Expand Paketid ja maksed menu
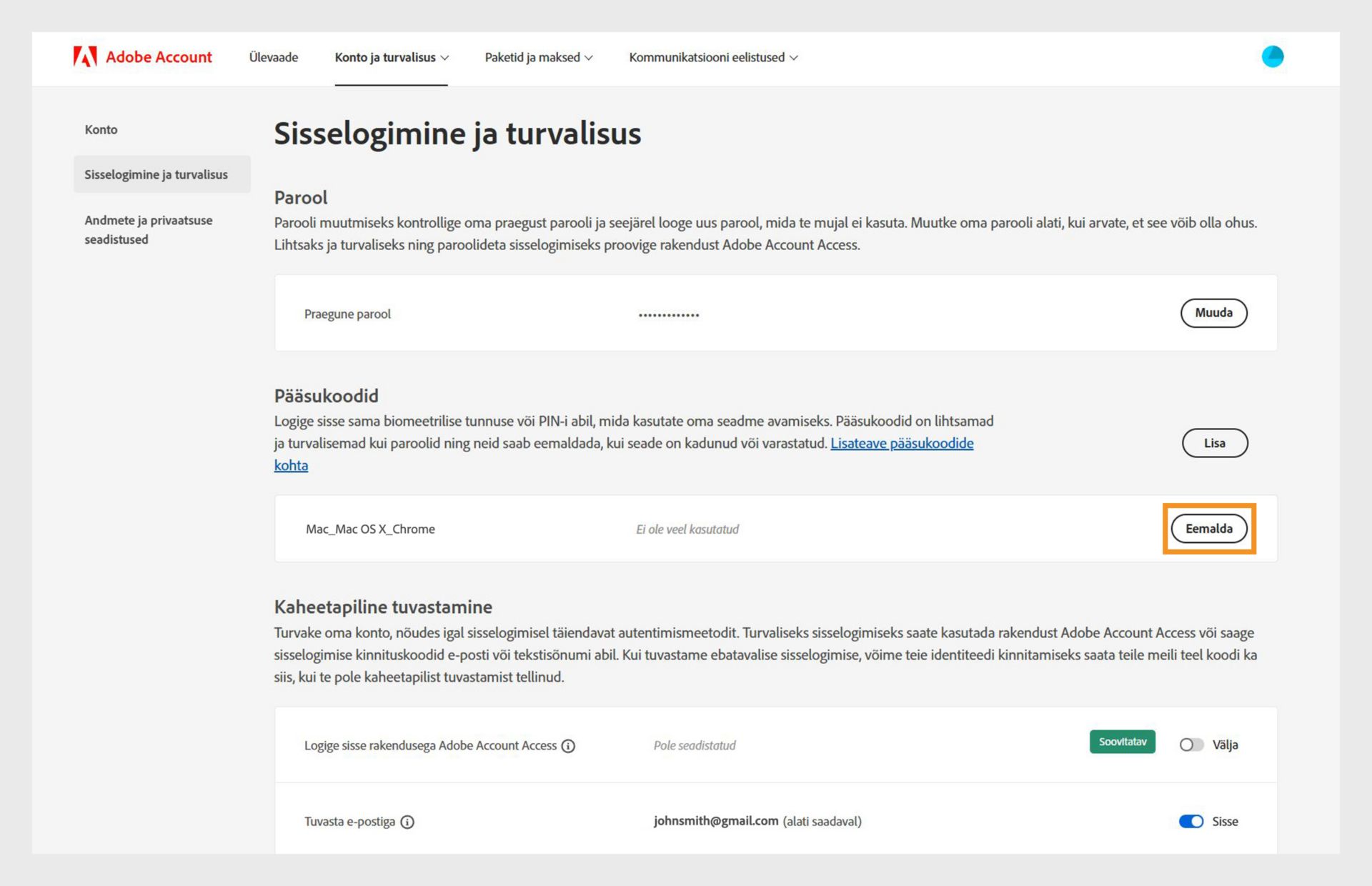Image resolution: width=1372 pixels, height=886 pixels. [x=539, y=57]
